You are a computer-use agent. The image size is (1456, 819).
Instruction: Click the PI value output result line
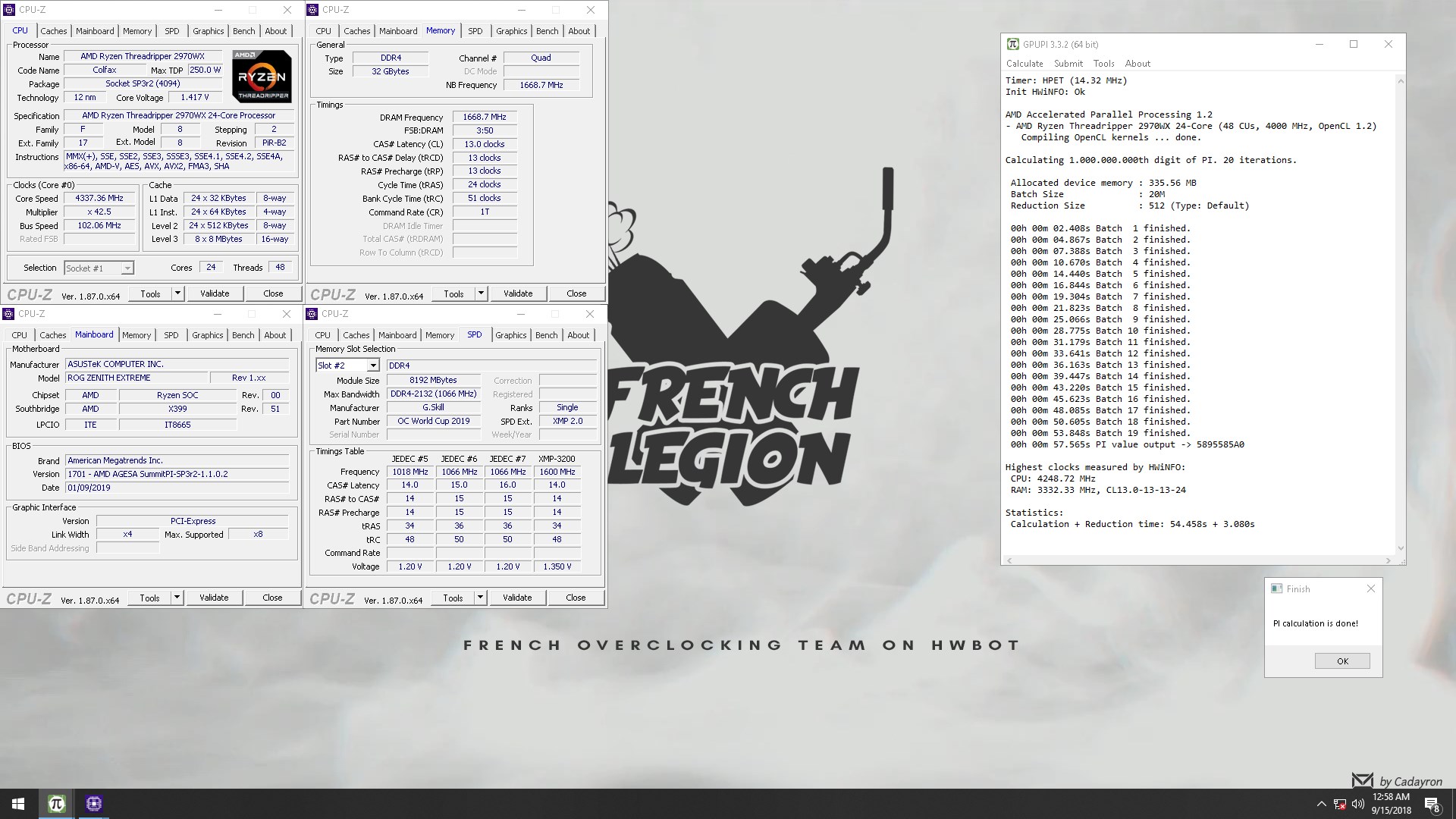[x=1127, y=444]
